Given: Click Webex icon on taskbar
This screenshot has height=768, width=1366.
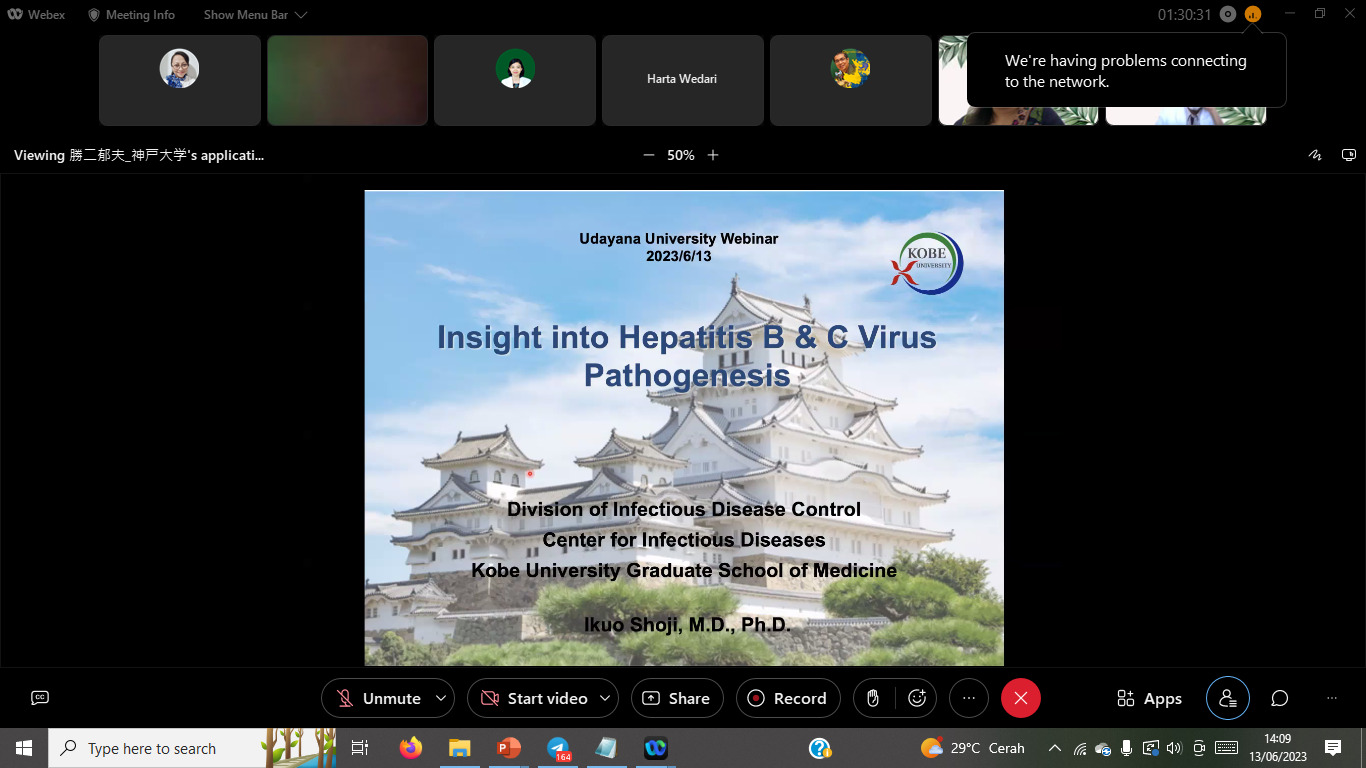Looking at the screenshot, I should [656, 748].
